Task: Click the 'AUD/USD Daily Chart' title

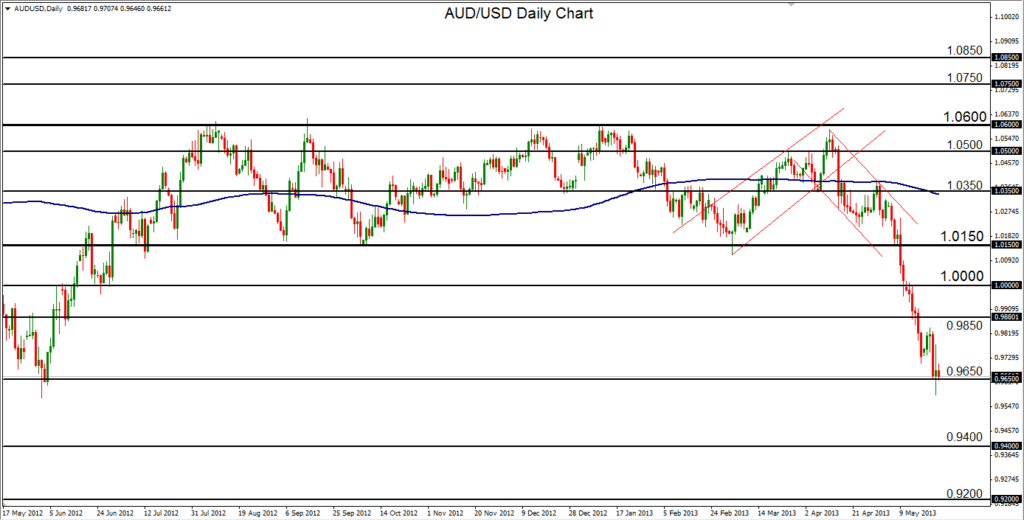Action: click(517, 13)
